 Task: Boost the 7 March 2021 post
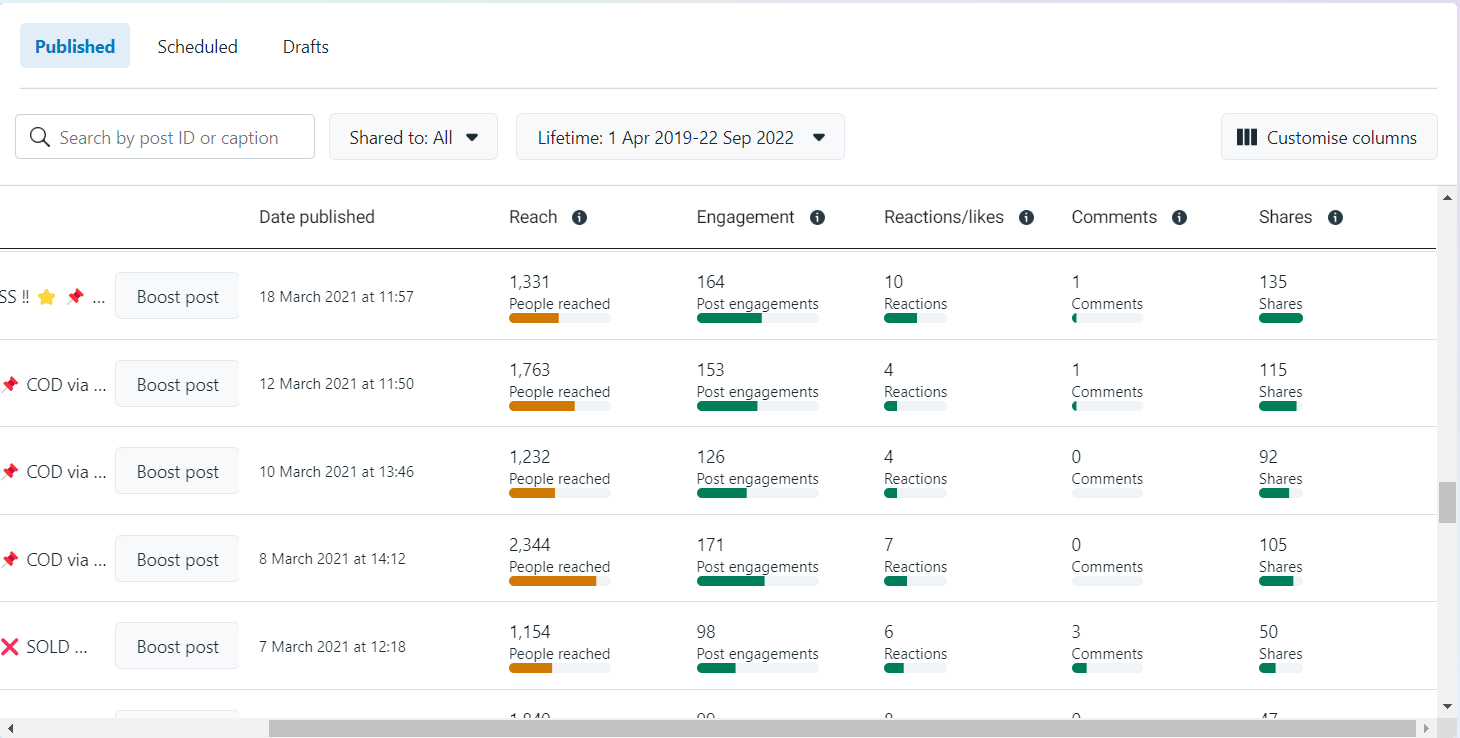tap(177, 646)
